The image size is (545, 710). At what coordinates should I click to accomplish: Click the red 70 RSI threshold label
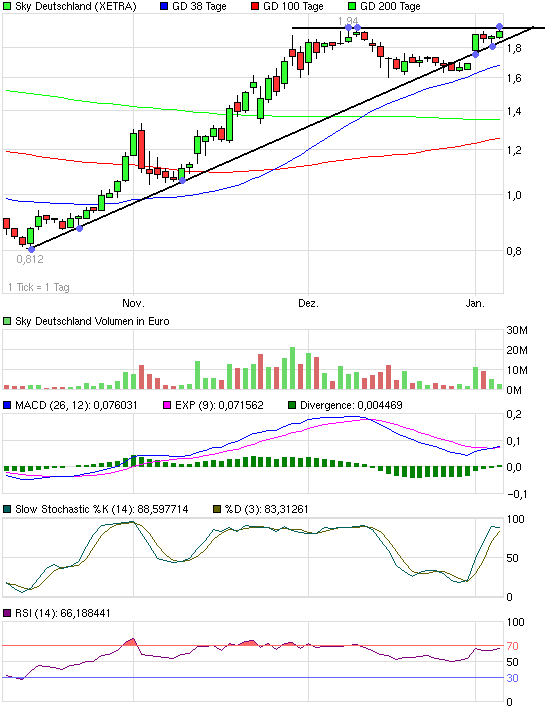point(512,646)
